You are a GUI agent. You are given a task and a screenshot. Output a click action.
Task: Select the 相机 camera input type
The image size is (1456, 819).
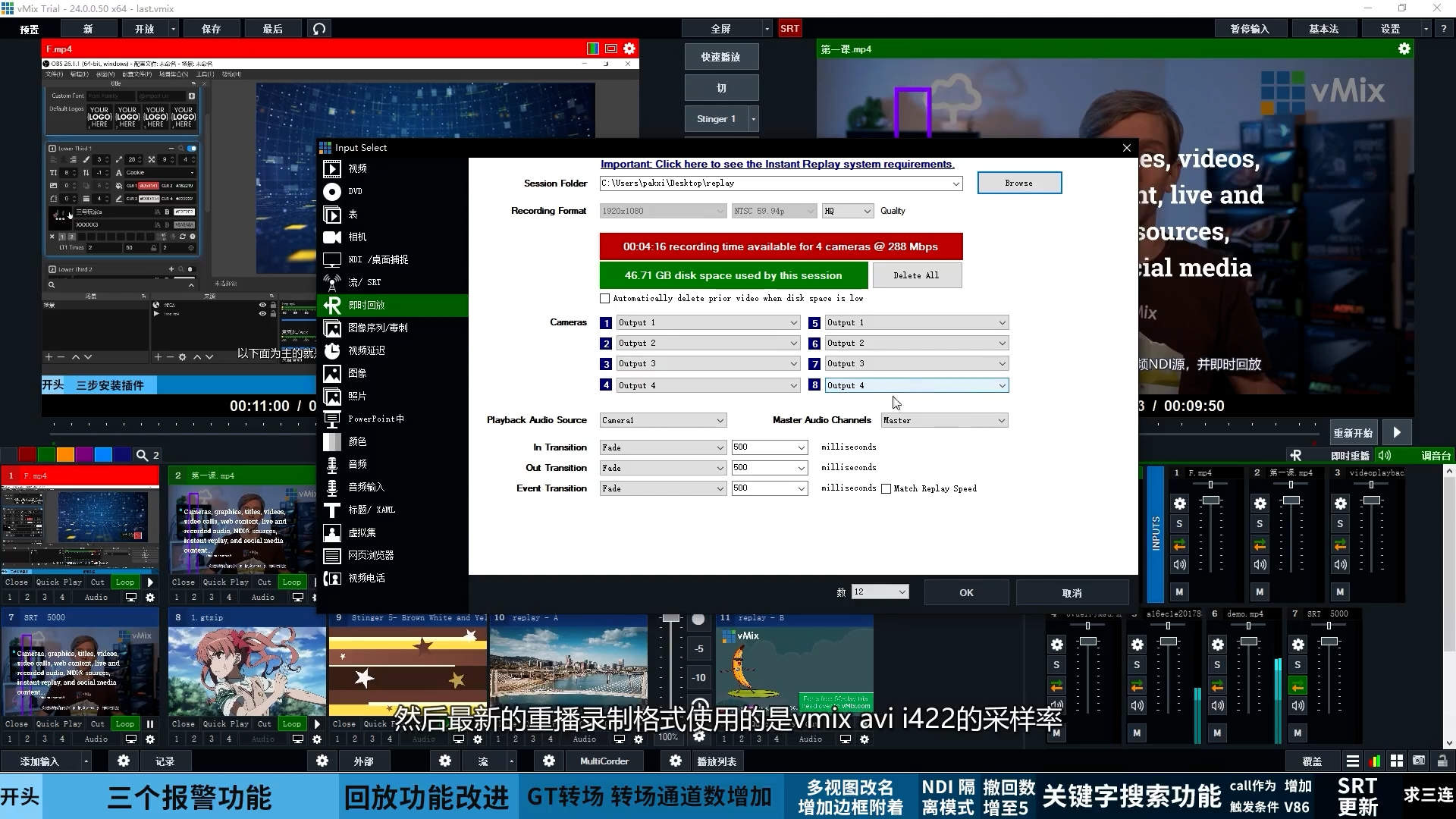356,237
